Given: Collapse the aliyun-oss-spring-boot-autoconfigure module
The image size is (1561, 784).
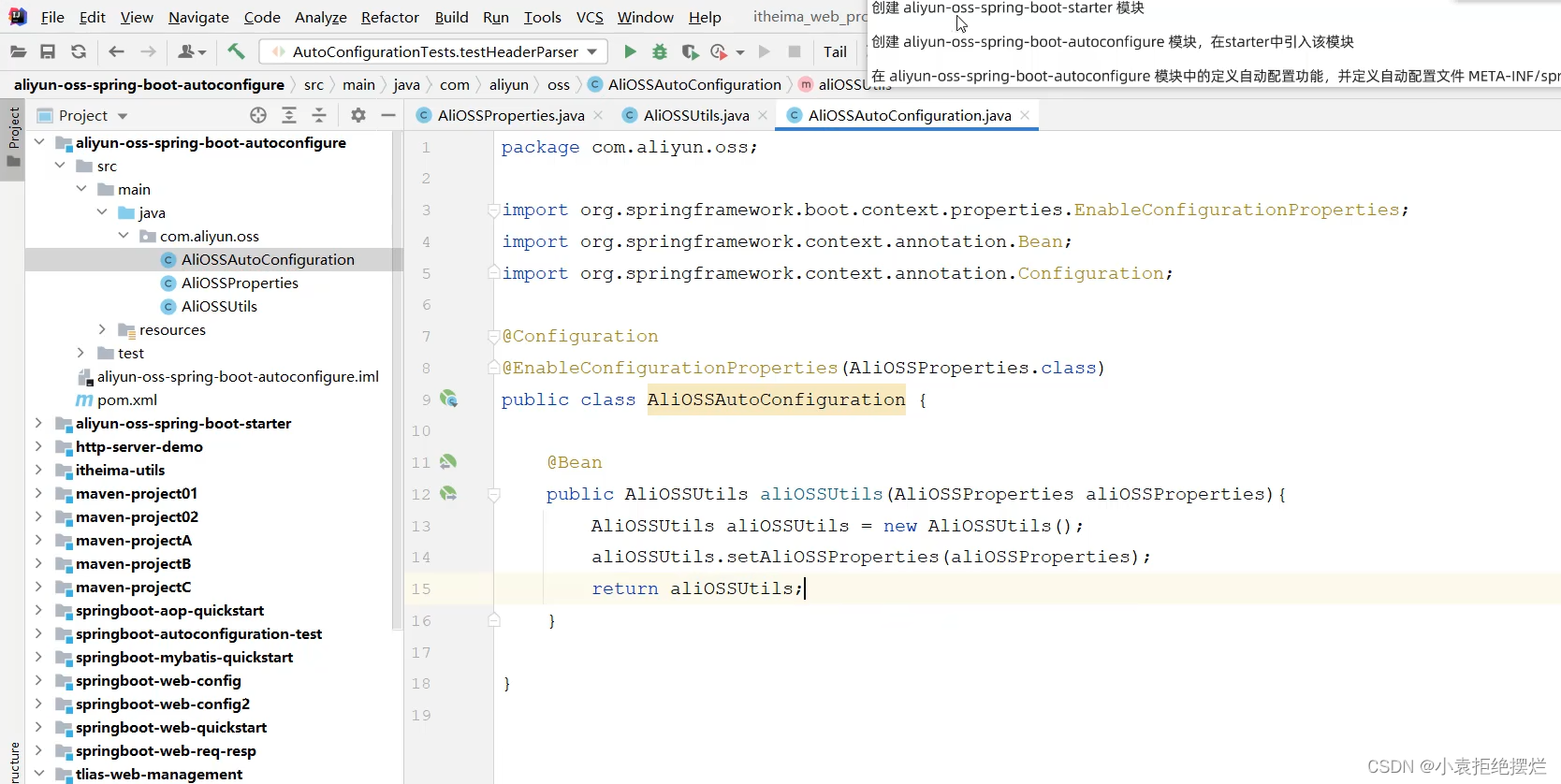Looking at the screenshot, I should pos(39,142).
